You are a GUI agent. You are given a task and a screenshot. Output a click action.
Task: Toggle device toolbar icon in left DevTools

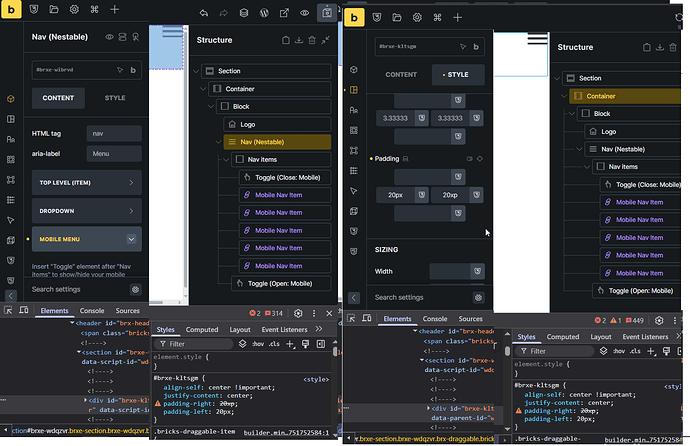24,311
